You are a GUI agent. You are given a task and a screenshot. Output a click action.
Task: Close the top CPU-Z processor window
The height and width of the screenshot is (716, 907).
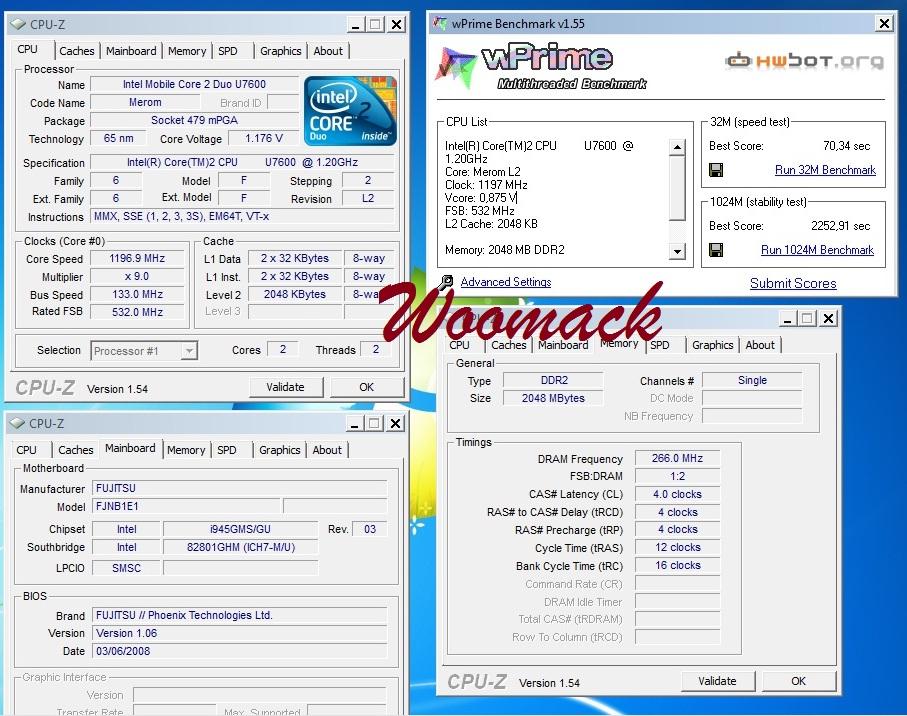pos(396,24)
